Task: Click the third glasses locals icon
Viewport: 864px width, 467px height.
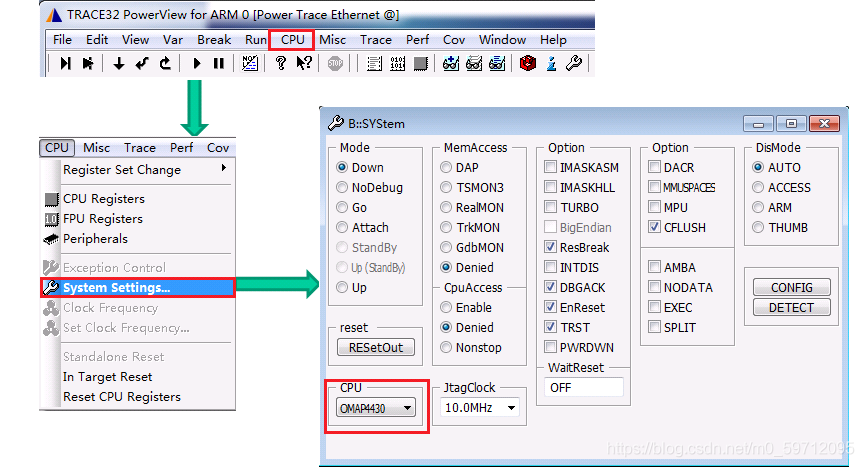Action: point(497,63)
